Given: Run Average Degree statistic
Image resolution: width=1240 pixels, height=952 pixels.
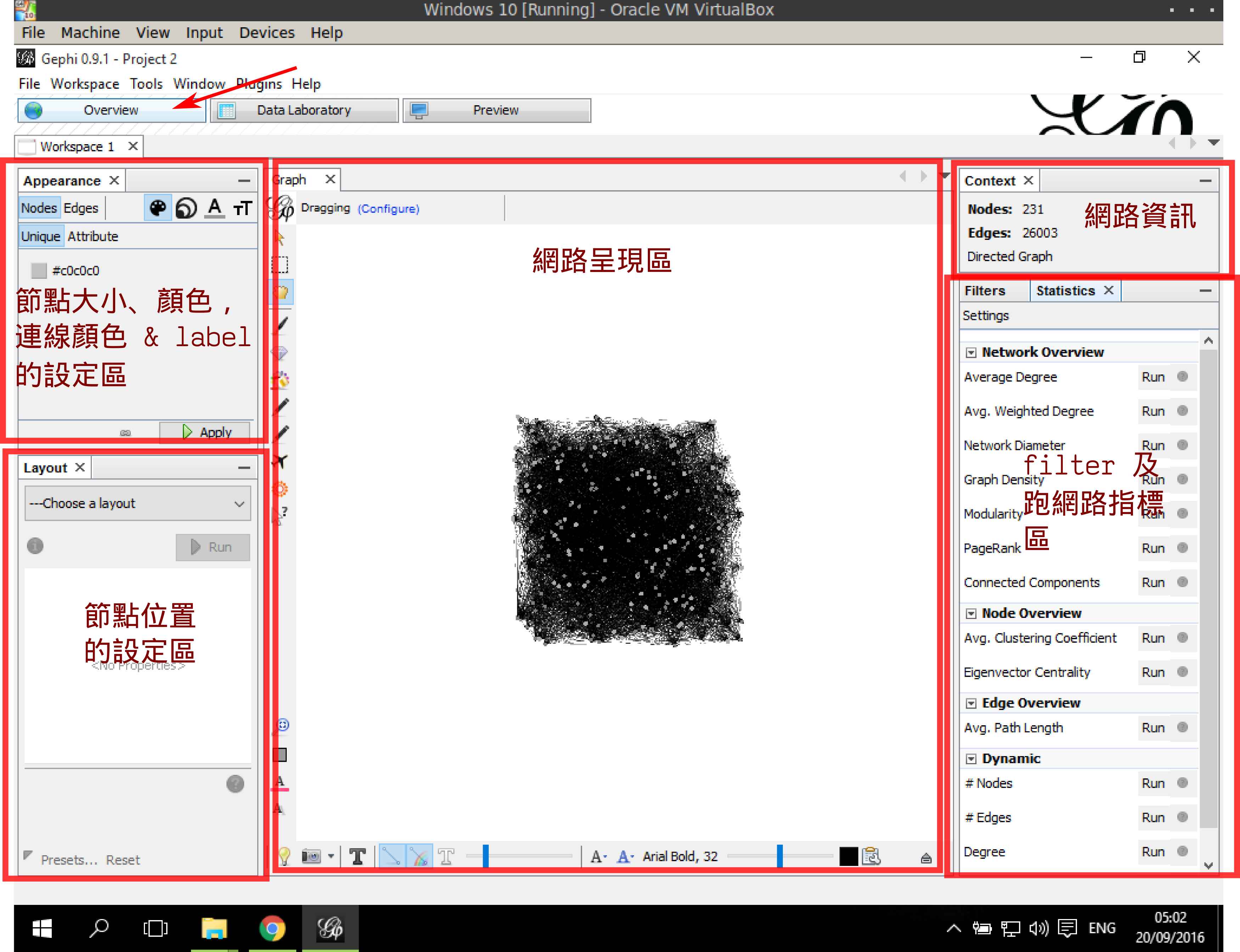Looking at the screenshot, I should [1153, 377].
